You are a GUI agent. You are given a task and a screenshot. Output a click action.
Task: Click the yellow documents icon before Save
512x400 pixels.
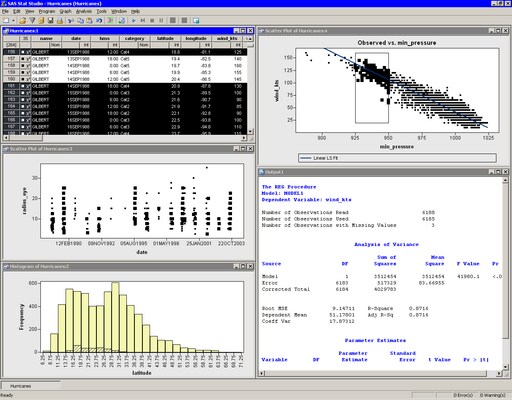41,21
